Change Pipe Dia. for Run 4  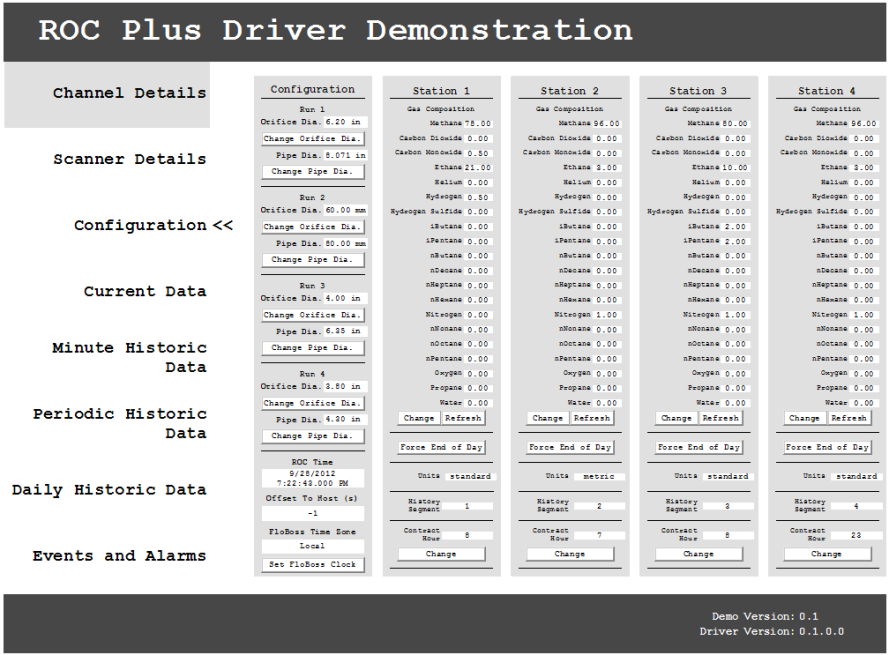pos(312,436)
